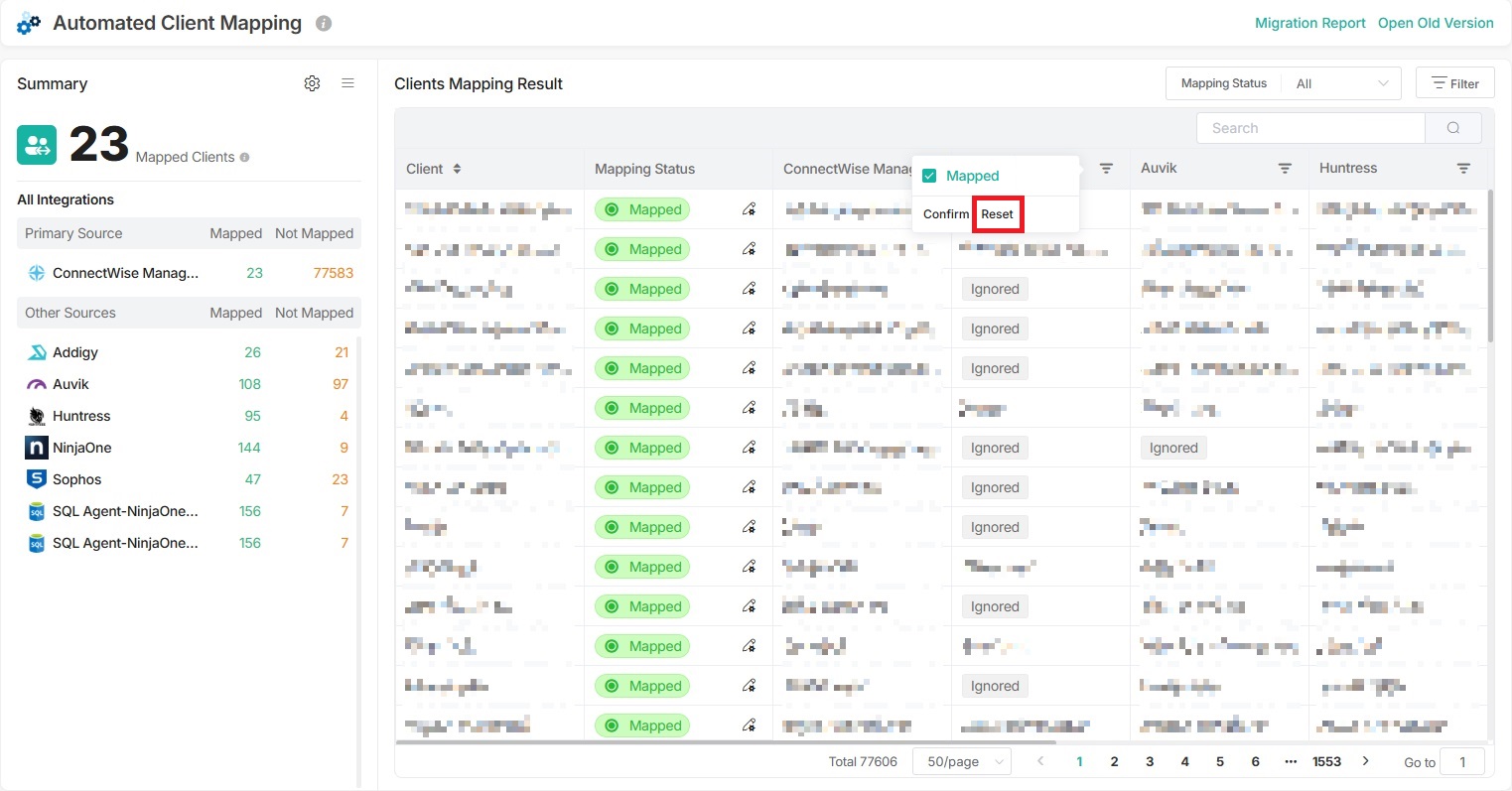Uncheck the Mapped checkbox in the popup
1512x791 pixels.
coord(929,175)
